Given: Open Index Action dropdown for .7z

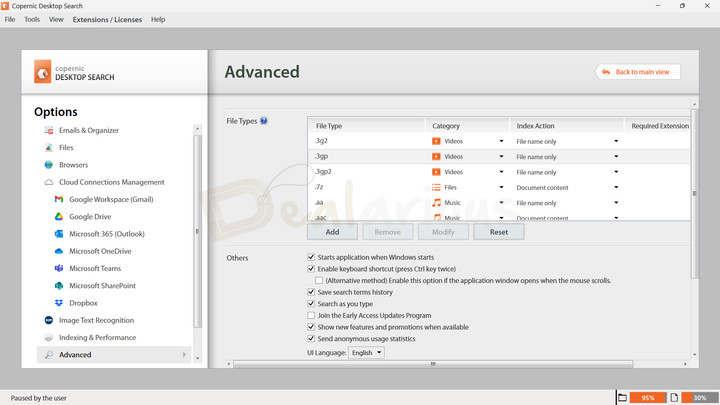Looking at the screenshot, I should coord(616,187).
